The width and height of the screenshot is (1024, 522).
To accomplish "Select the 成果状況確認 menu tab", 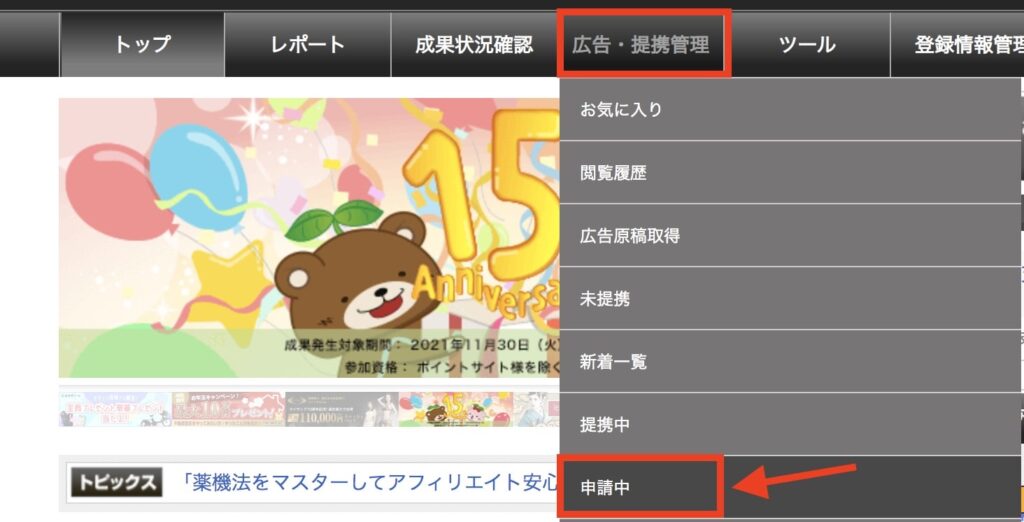I will [474, 44].
